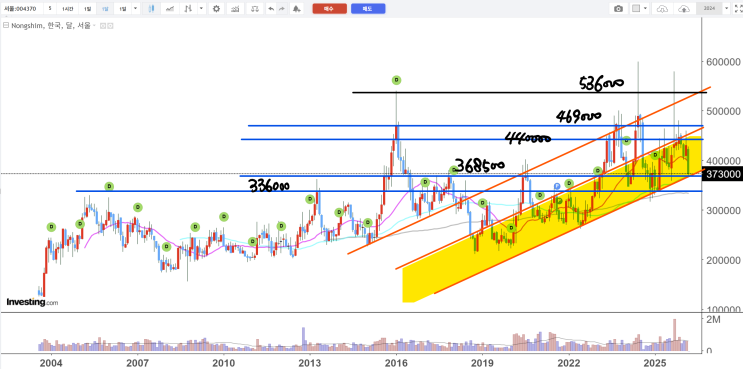Edit the symbol field 004370
Screen dimensions: 743x369
[21, 9]
